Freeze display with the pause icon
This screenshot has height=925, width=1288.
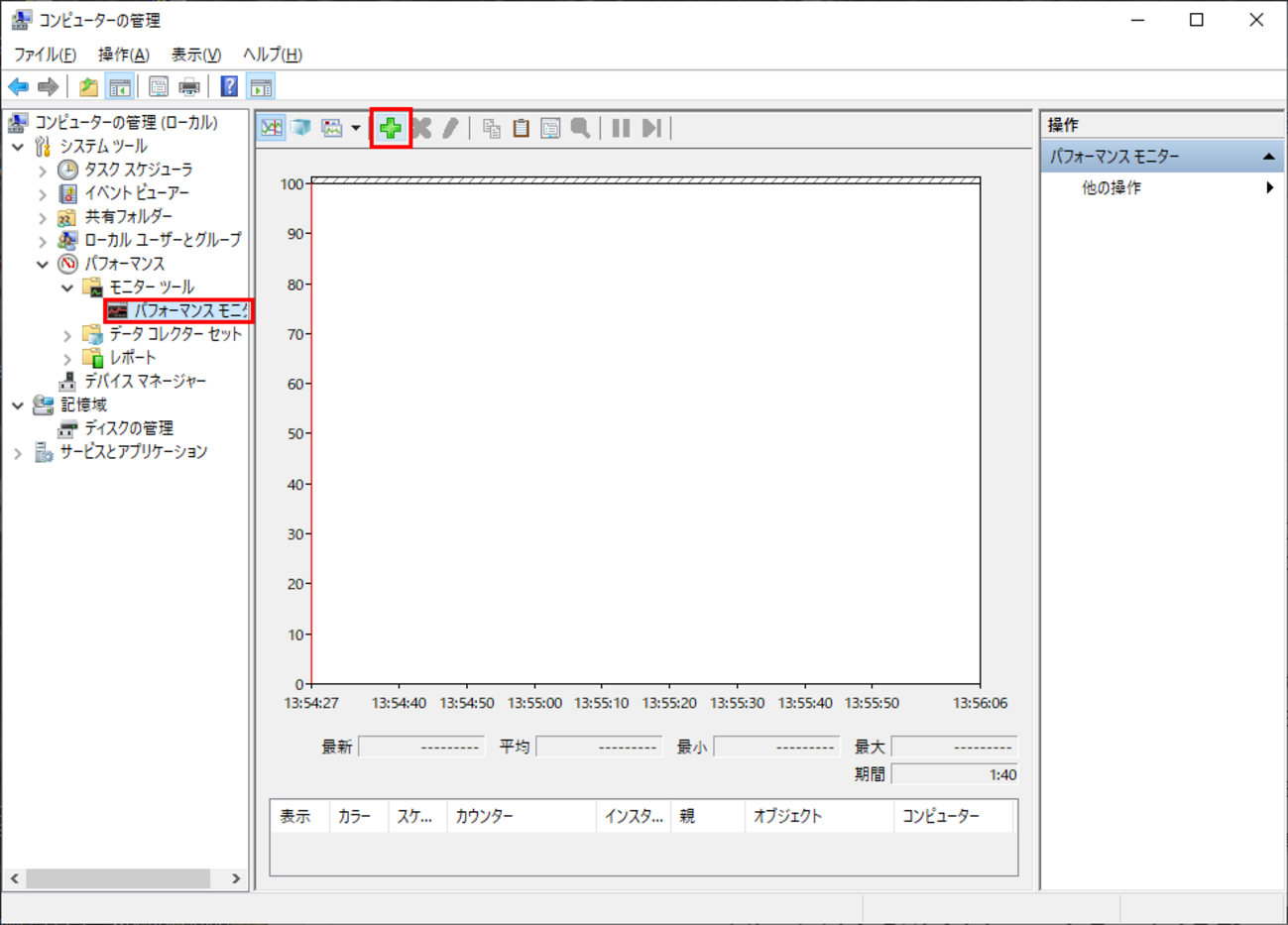(x=621, y=128)
